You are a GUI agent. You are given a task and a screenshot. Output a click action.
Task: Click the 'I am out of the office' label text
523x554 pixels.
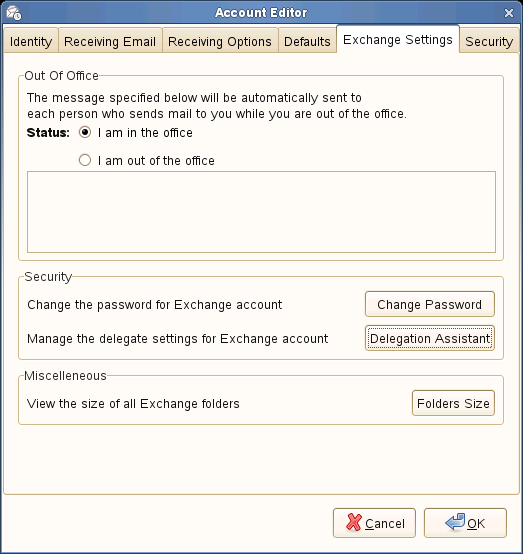point(156,161)
